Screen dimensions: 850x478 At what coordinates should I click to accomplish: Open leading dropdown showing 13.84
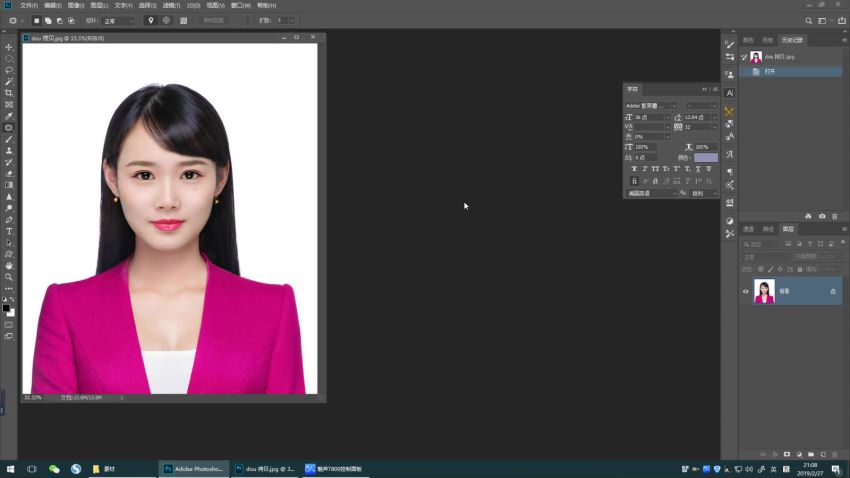click(x=714, y=118)
